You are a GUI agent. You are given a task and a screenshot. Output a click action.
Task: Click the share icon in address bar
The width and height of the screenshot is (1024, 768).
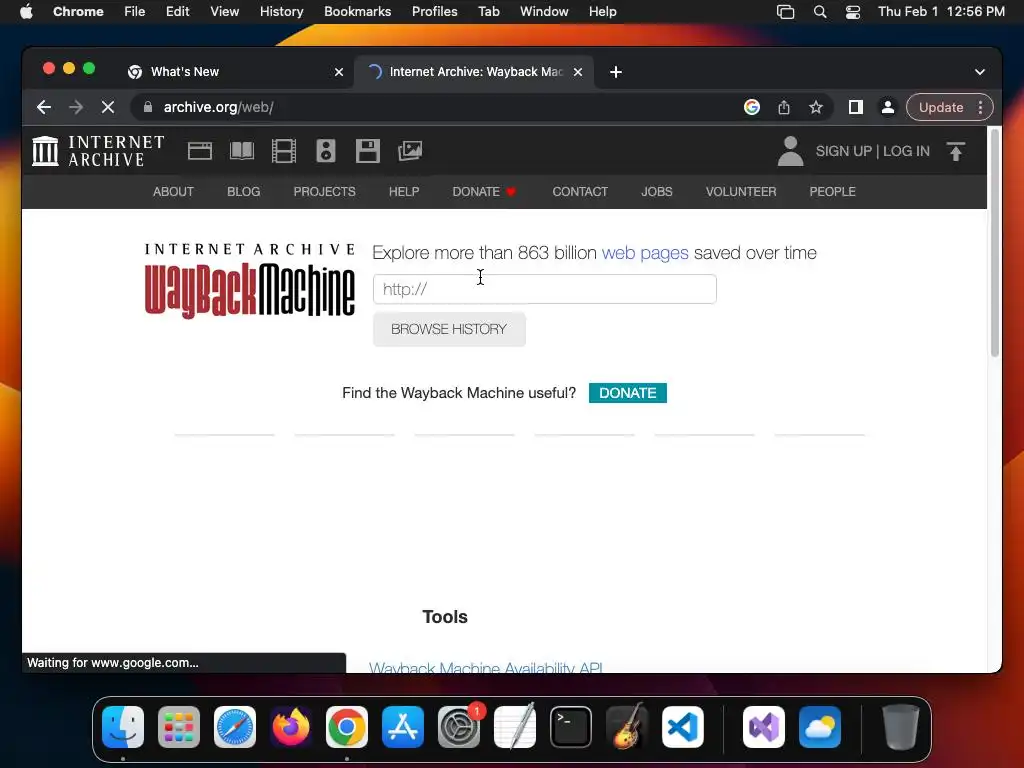784,107
